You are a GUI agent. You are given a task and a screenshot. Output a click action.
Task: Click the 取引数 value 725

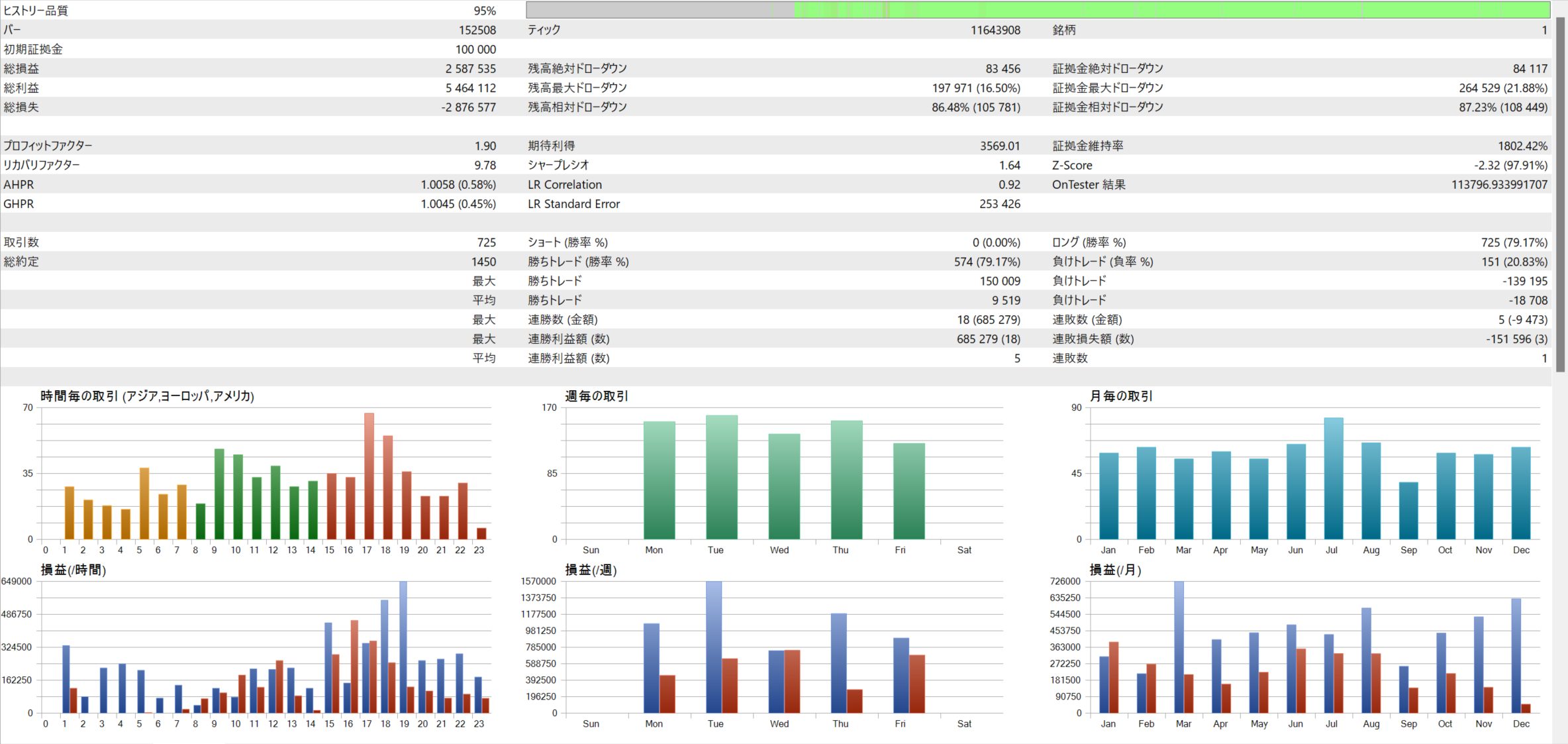coord(486,242)
